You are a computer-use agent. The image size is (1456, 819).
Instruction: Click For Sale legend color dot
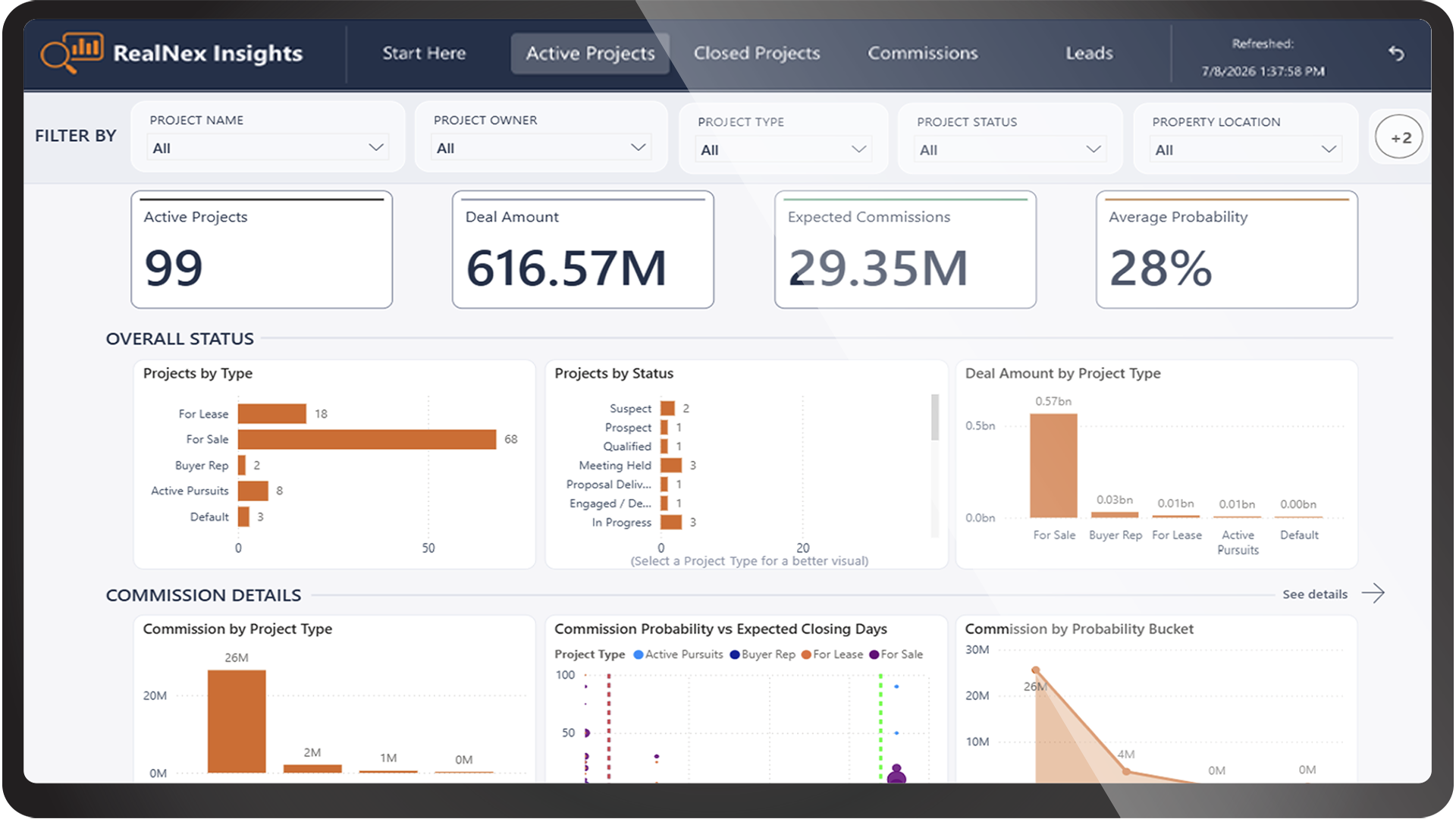coord(874,654)
